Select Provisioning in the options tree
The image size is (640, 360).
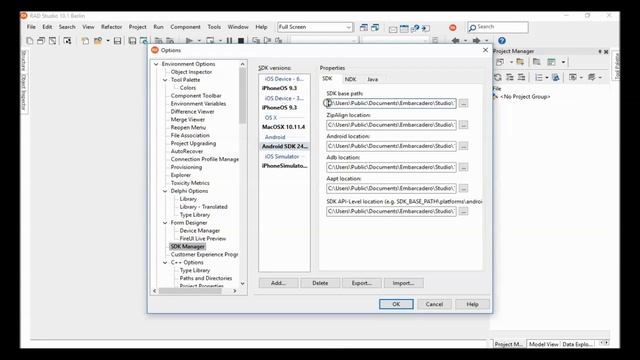click(x=186, y=167)
